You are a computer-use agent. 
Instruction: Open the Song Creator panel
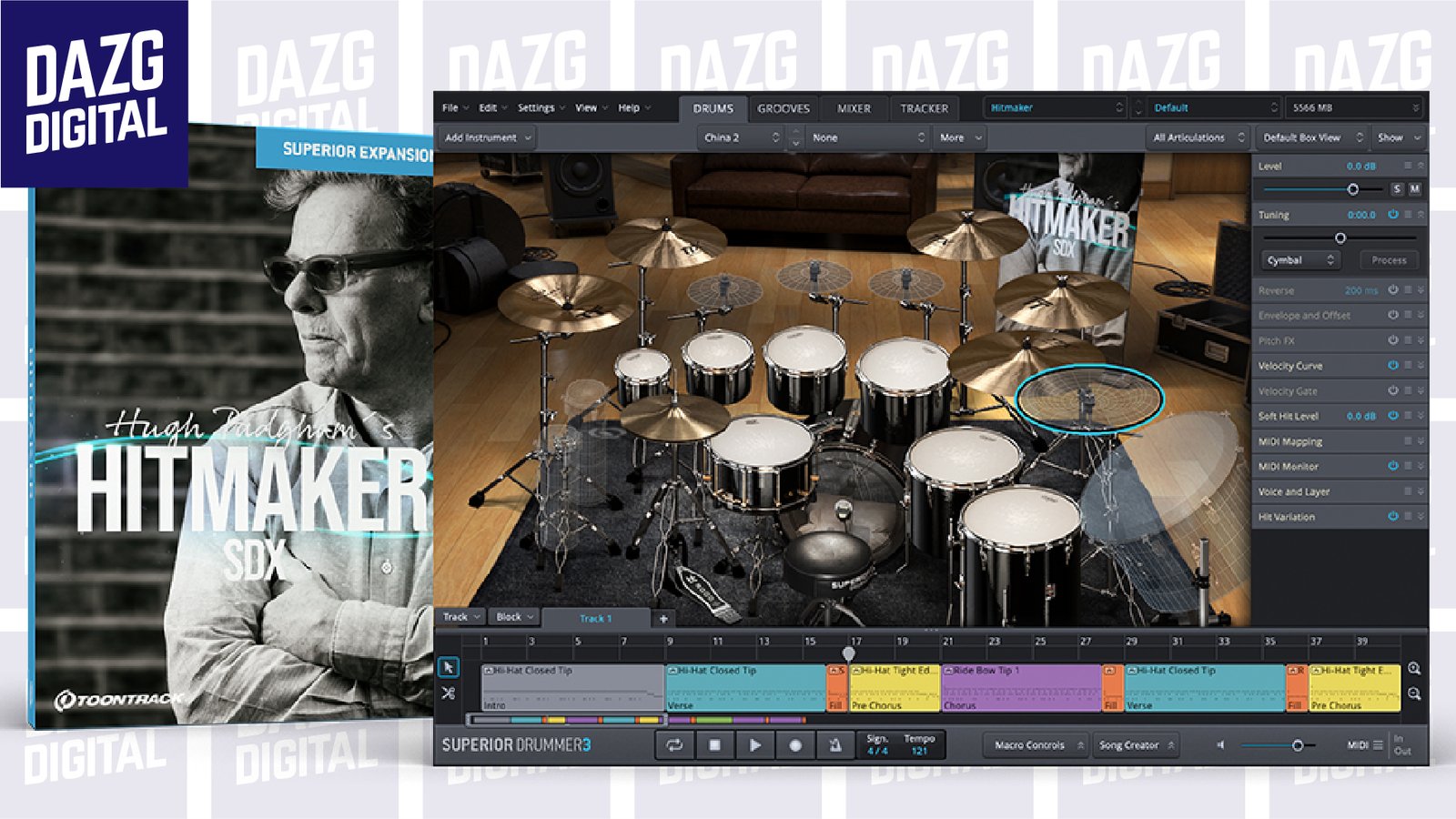1136,745
